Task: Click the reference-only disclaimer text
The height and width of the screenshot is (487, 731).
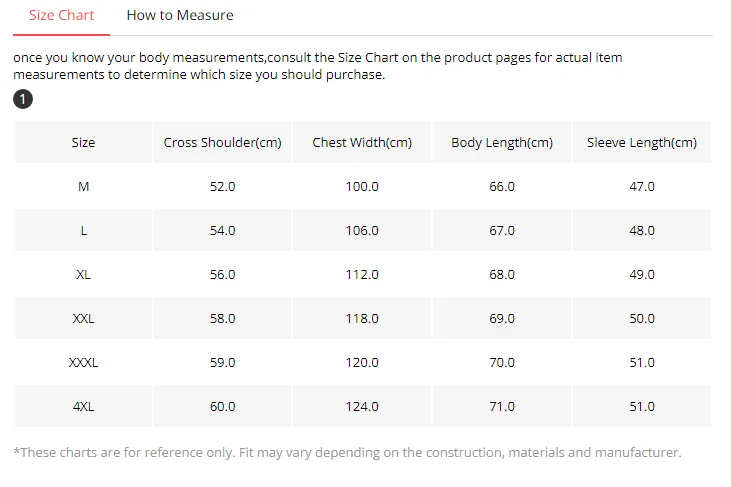Action: [x=347, y=453]
